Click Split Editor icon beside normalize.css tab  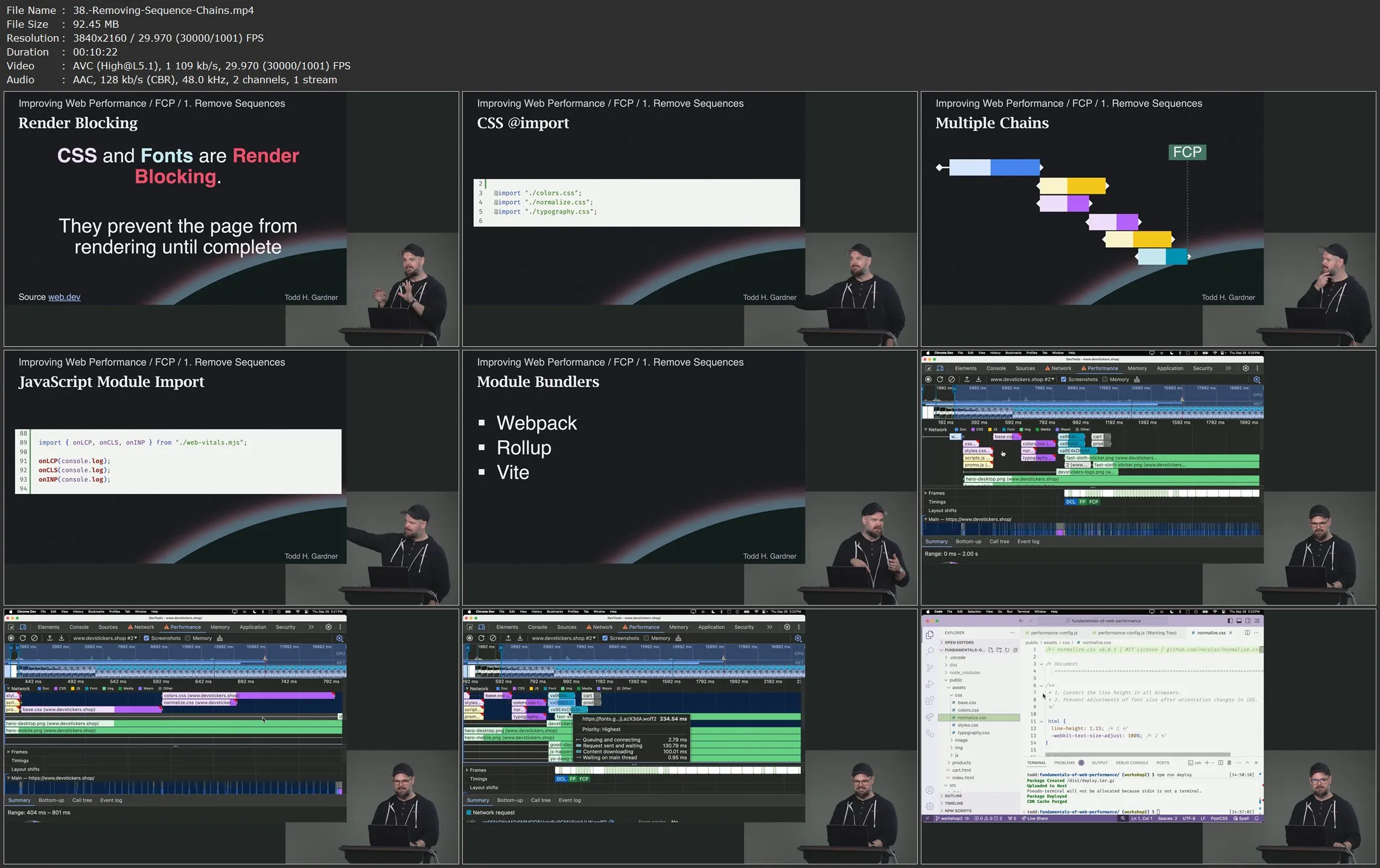(1247, 633)
